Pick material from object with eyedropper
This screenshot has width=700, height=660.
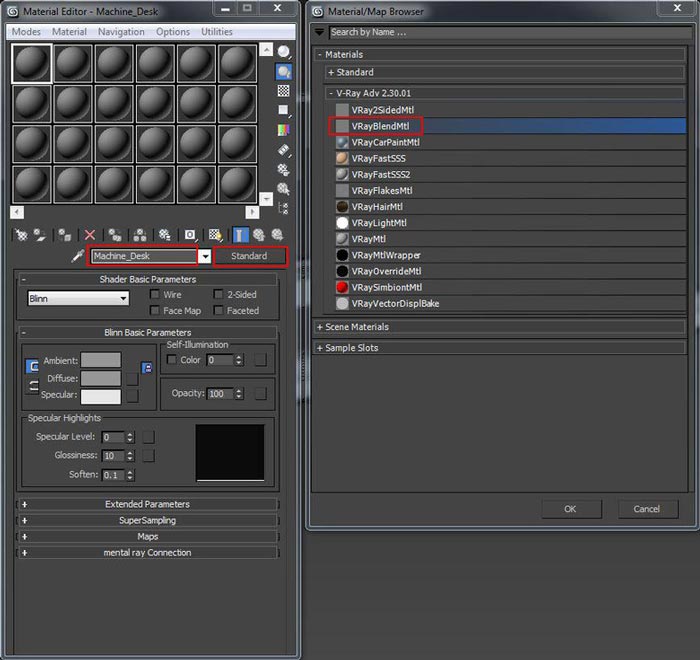[78, 256]
